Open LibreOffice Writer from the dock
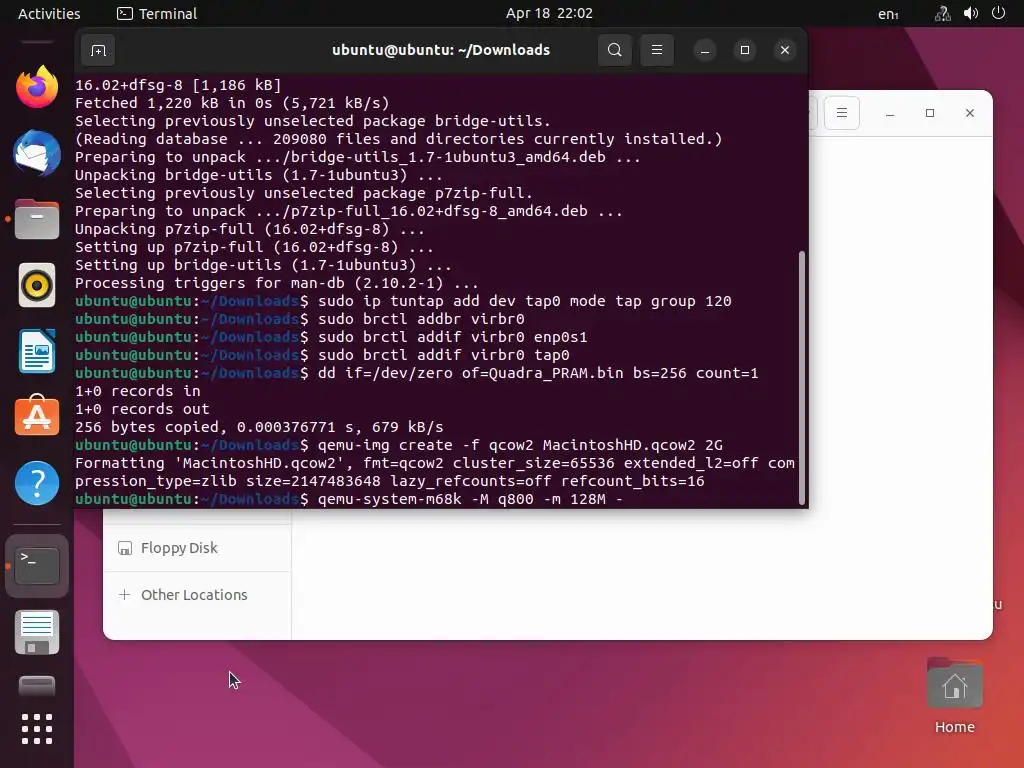 pyautogui.click(x=37, y=351)
